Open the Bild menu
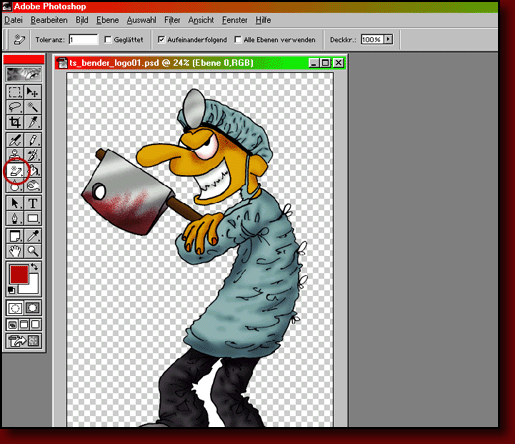This screenshot has height=444, width=515. (82, 20)
